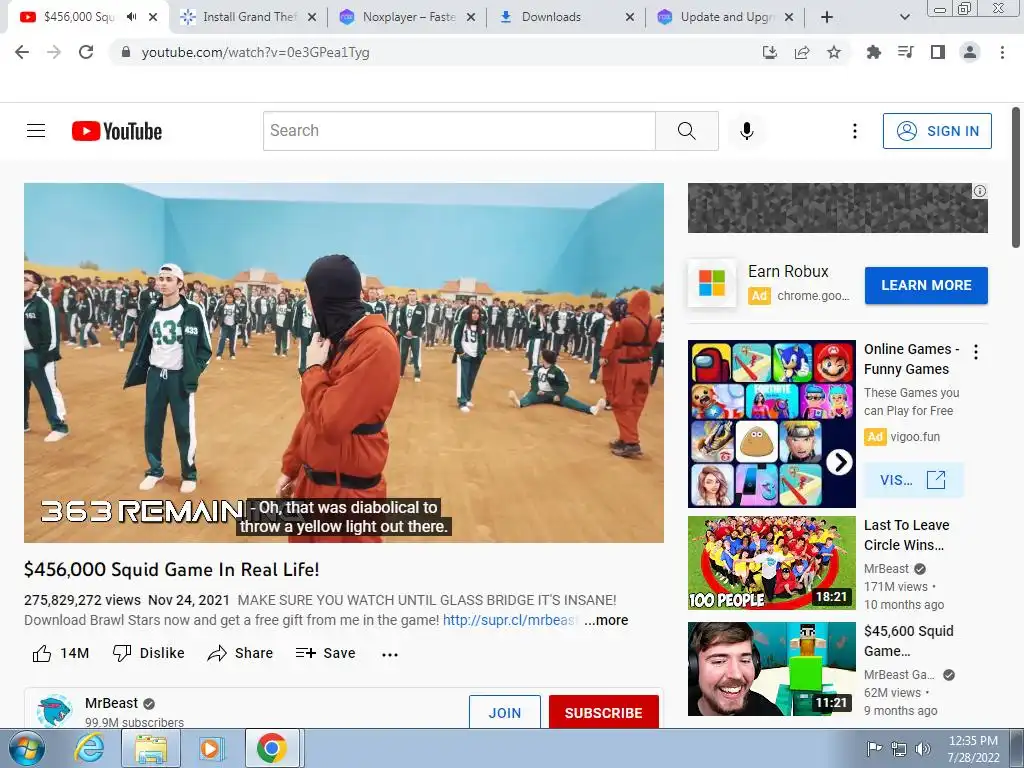Open a new Chrome tab
1024x768 pixels.
[x=827, y=17]
